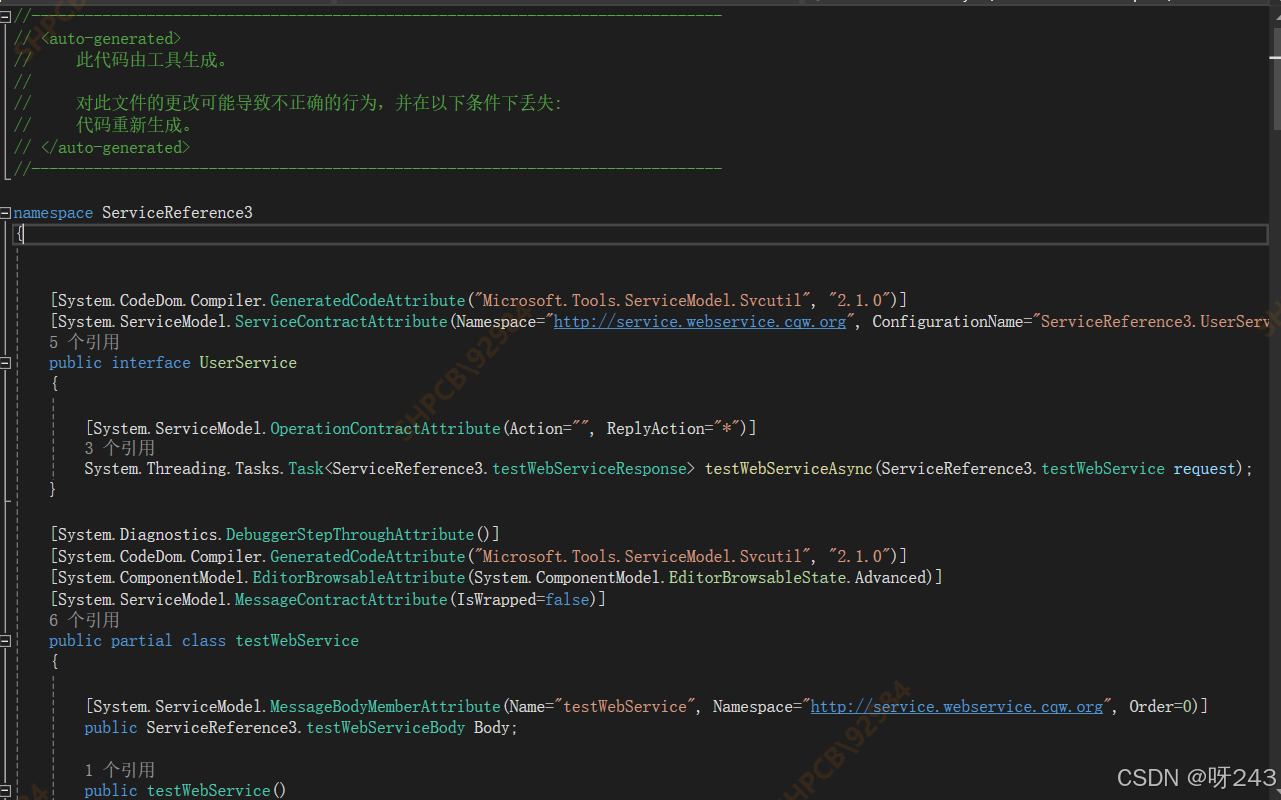The height and width of the screenshot is (800, 1281).
Task: Click the OperationContractAttribute identifier
Action: (x=385, y=428)
